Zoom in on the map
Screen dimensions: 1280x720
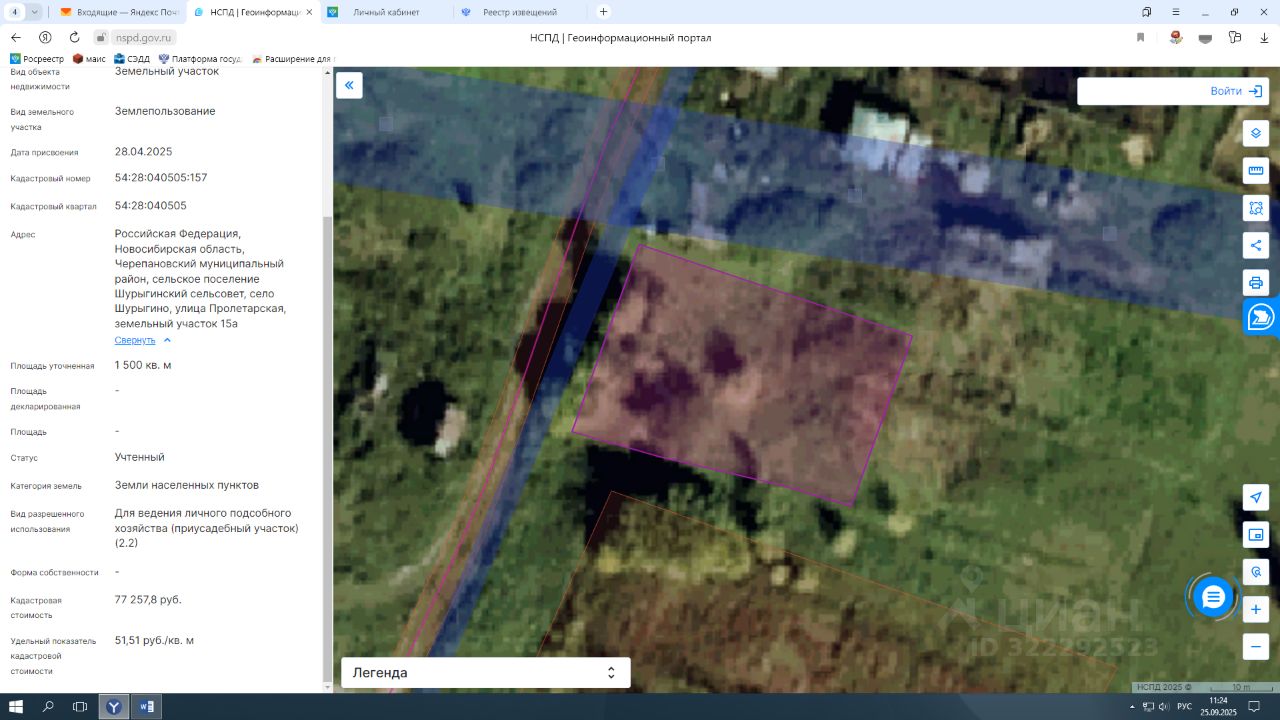point(1256,609)
